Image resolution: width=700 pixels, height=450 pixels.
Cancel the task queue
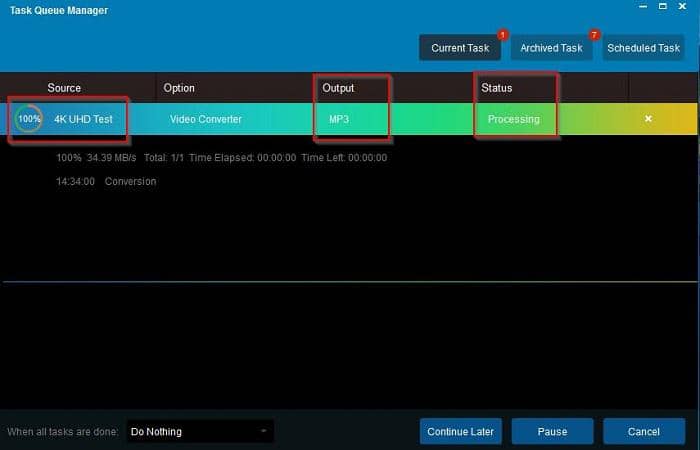pos(644,432)
